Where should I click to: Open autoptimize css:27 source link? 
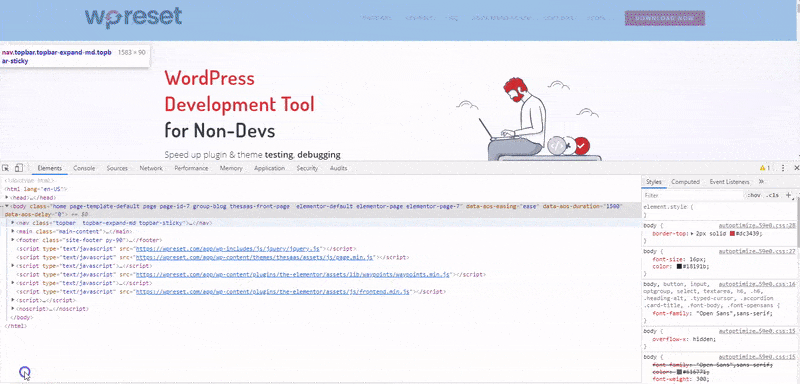(757, 251)
